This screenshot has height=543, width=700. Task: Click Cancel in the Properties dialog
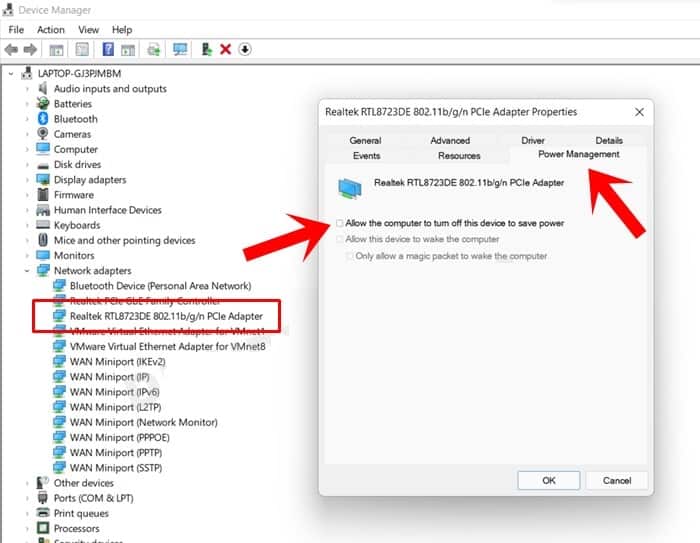617,480
